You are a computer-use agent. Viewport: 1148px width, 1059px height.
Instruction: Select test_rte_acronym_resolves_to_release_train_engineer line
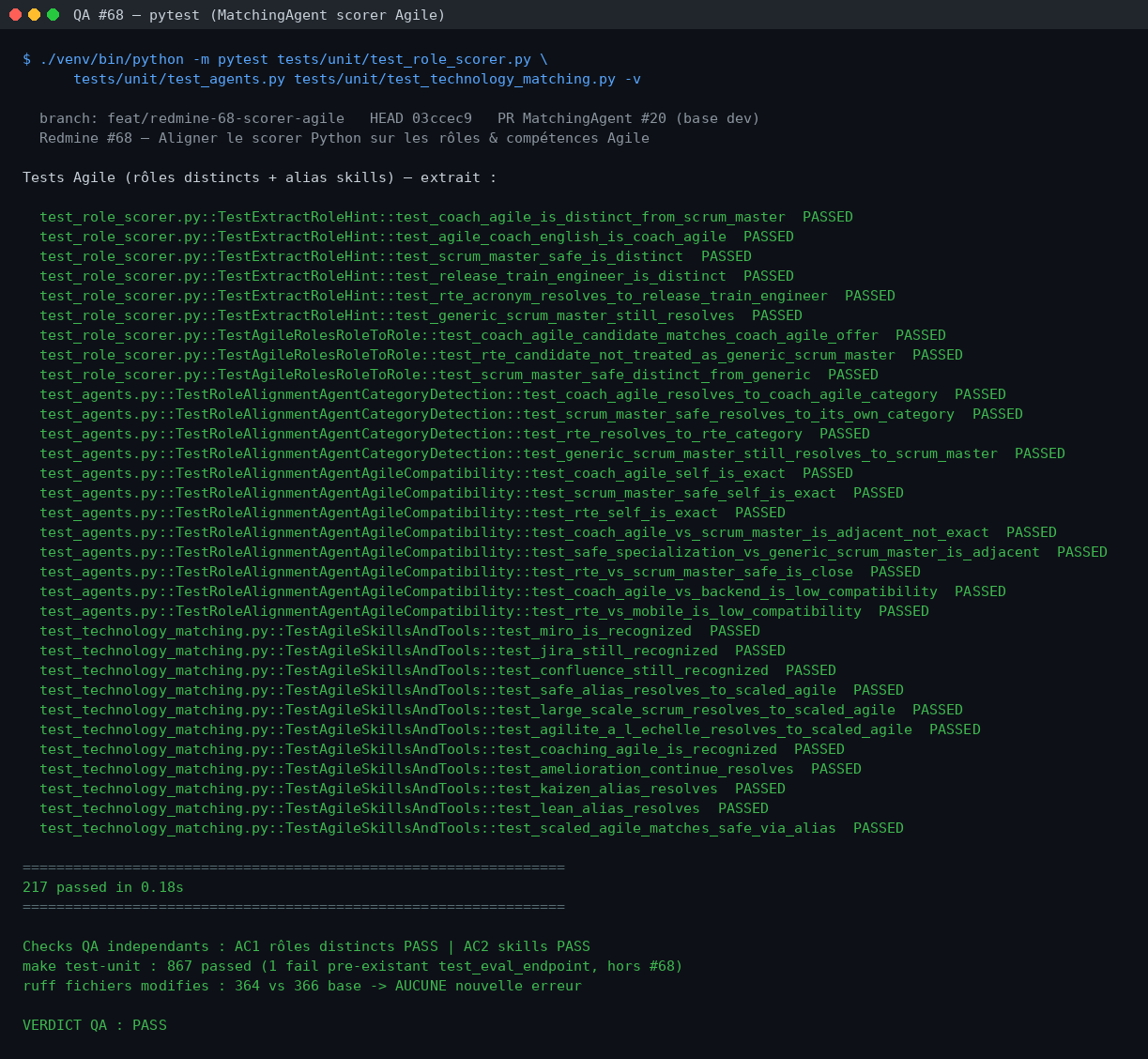click(467, 296)
